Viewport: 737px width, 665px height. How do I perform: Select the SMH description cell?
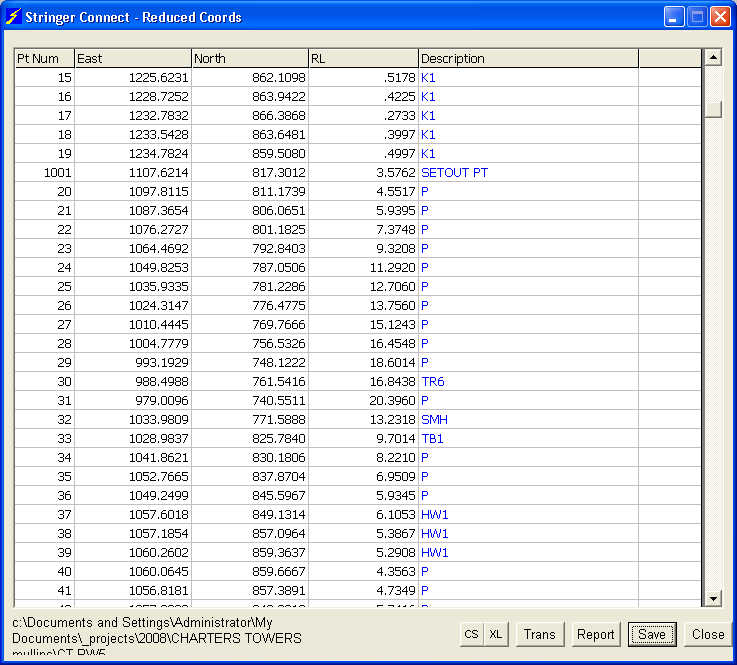528,420
